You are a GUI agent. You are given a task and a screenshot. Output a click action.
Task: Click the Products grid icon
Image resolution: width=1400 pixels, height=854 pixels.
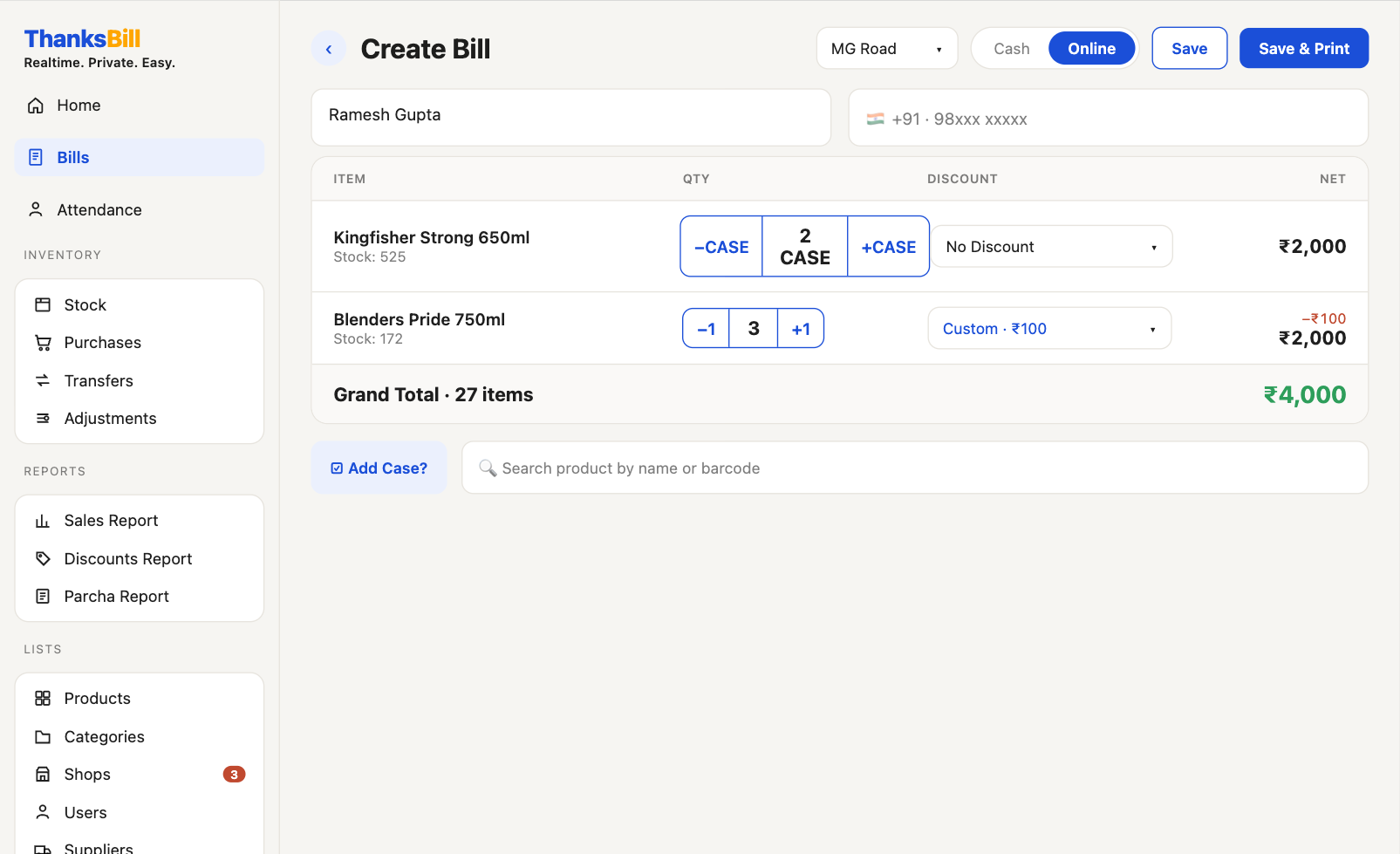43,699
